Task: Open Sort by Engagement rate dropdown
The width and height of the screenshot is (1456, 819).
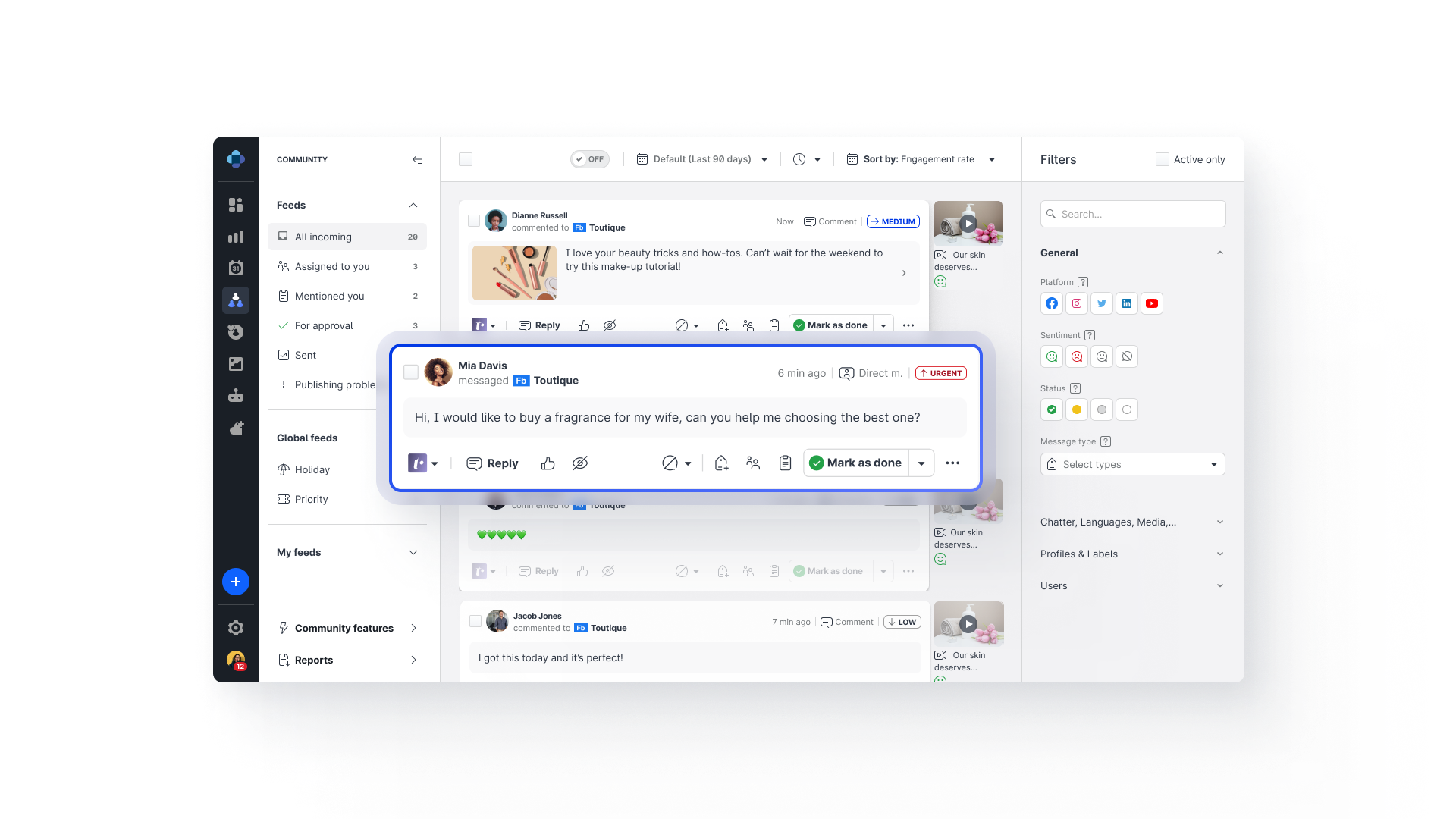Action: 921,159
